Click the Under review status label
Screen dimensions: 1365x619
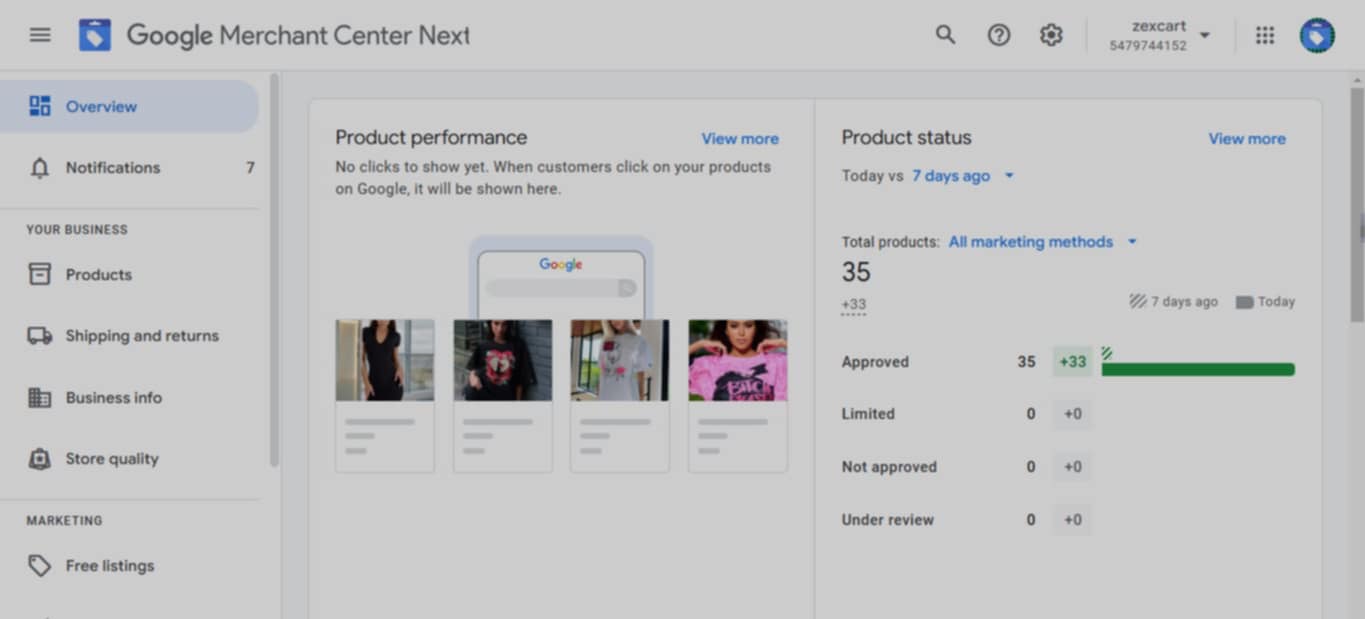point(888,520)
